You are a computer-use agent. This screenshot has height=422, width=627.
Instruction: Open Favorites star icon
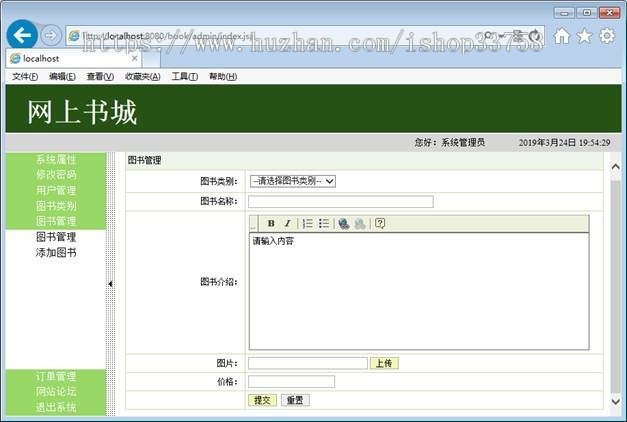point(584,36)
